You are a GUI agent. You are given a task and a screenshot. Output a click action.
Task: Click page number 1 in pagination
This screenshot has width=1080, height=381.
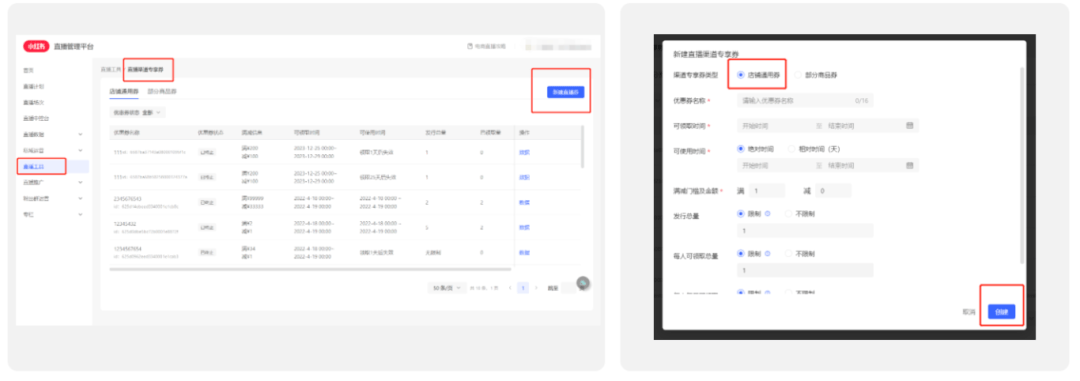[523, 287]
